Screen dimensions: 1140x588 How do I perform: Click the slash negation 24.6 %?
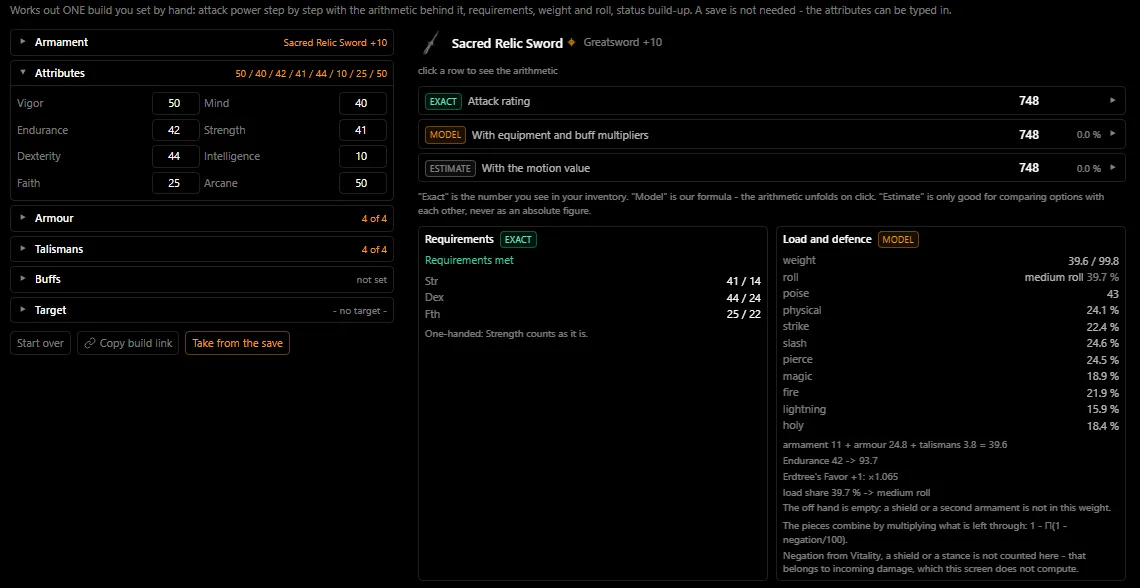click(1102, 343)
